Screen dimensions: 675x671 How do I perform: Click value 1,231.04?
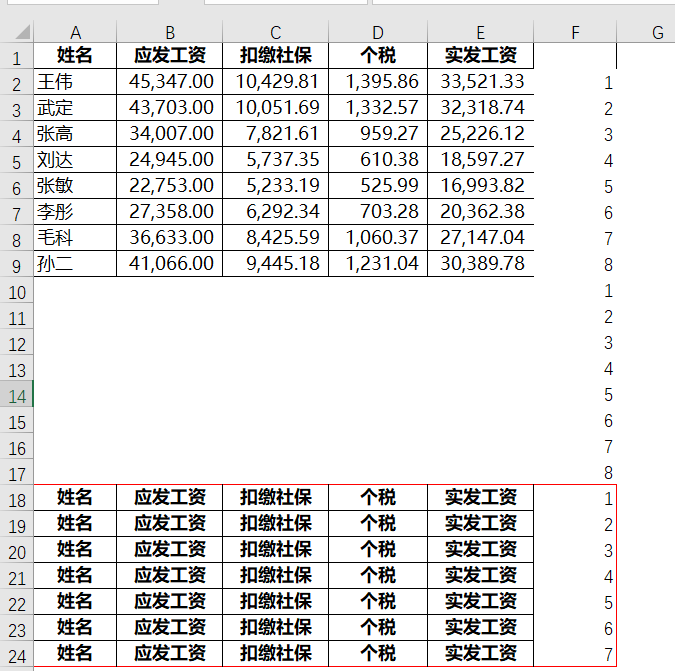point(378,263)
